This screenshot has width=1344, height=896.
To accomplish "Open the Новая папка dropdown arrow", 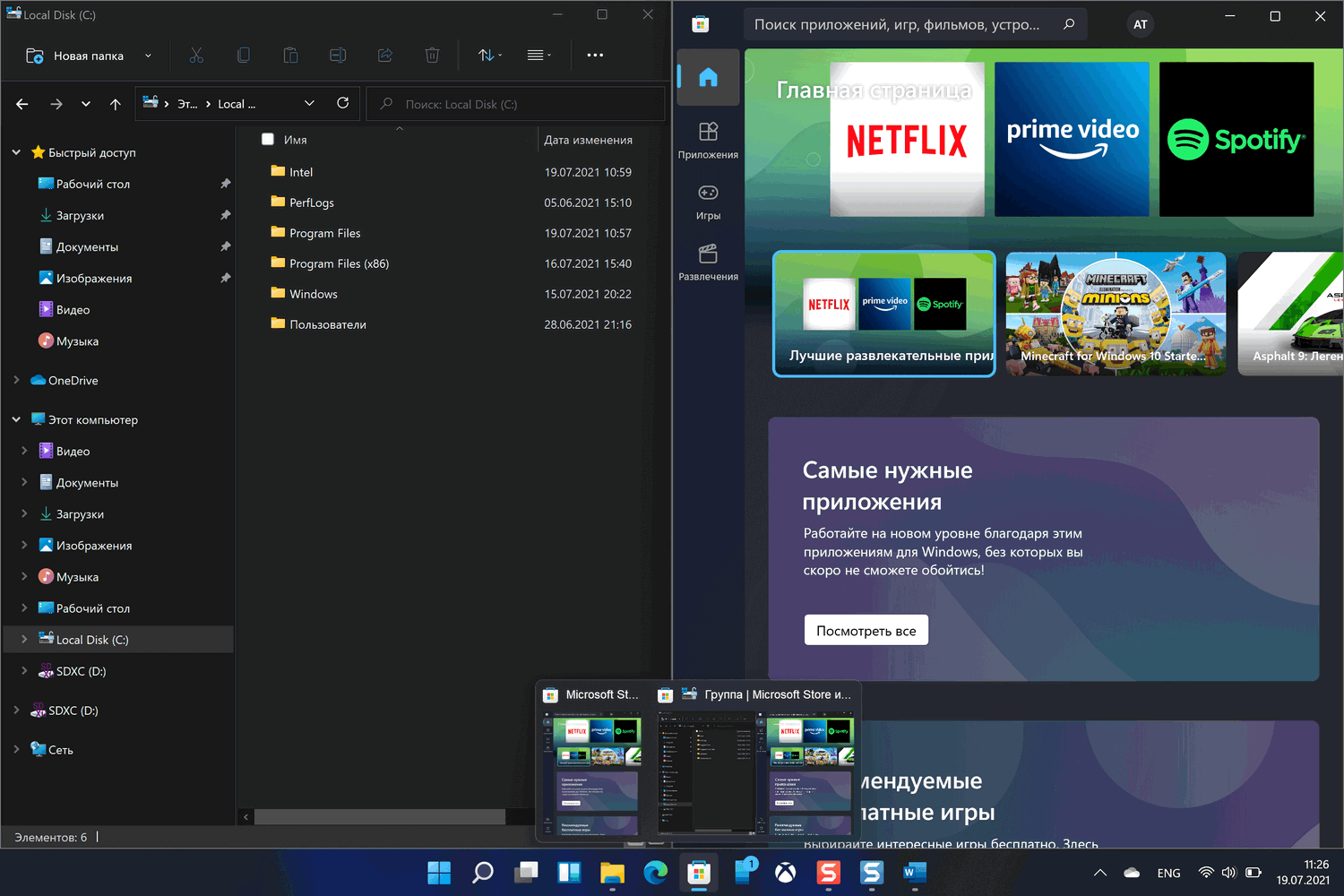I will pyautogui.click(x=148, y=56).
